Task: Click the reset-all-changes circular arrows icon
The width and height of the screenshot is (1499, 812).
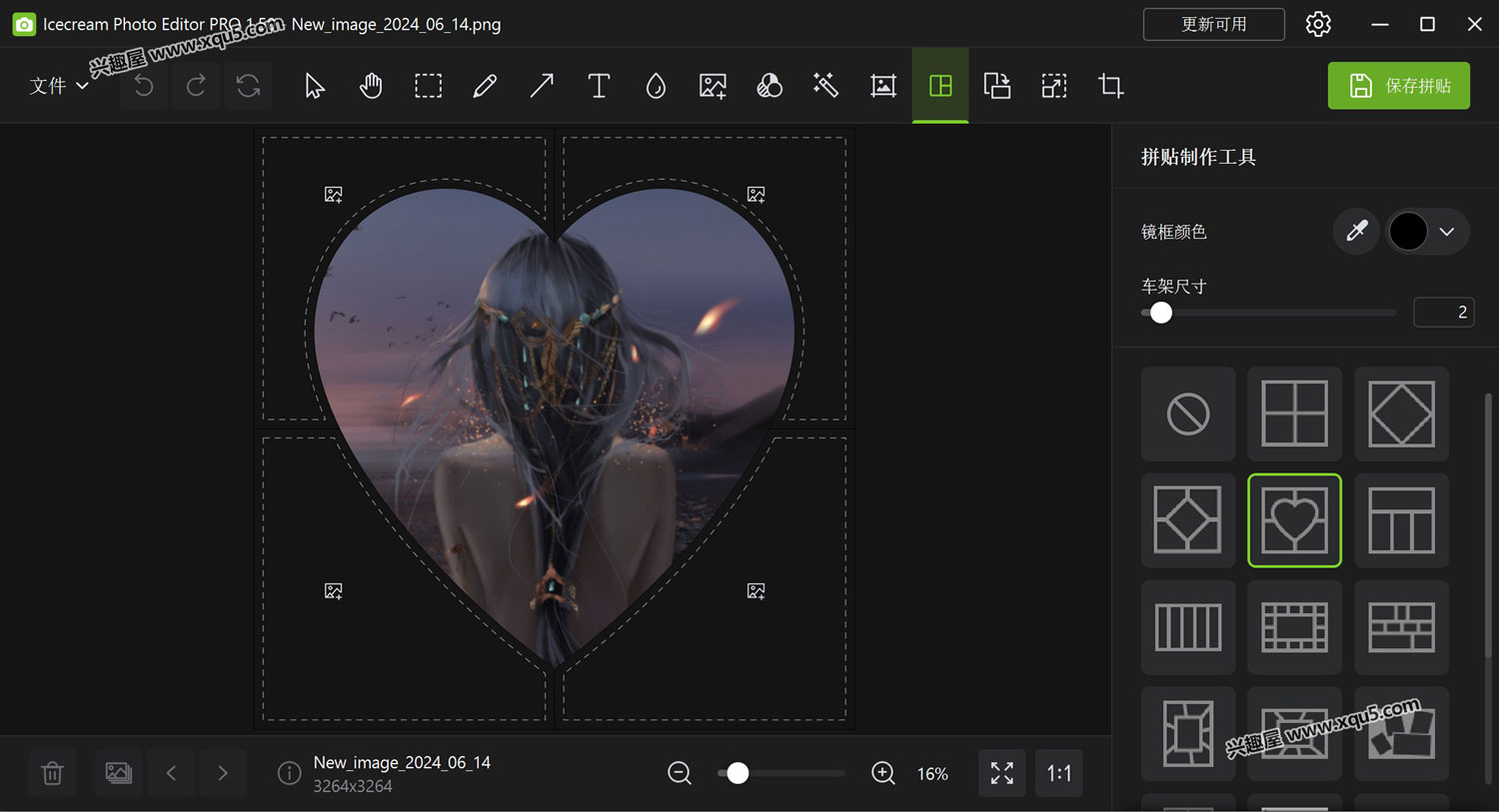Action: [x=248, y=86]
